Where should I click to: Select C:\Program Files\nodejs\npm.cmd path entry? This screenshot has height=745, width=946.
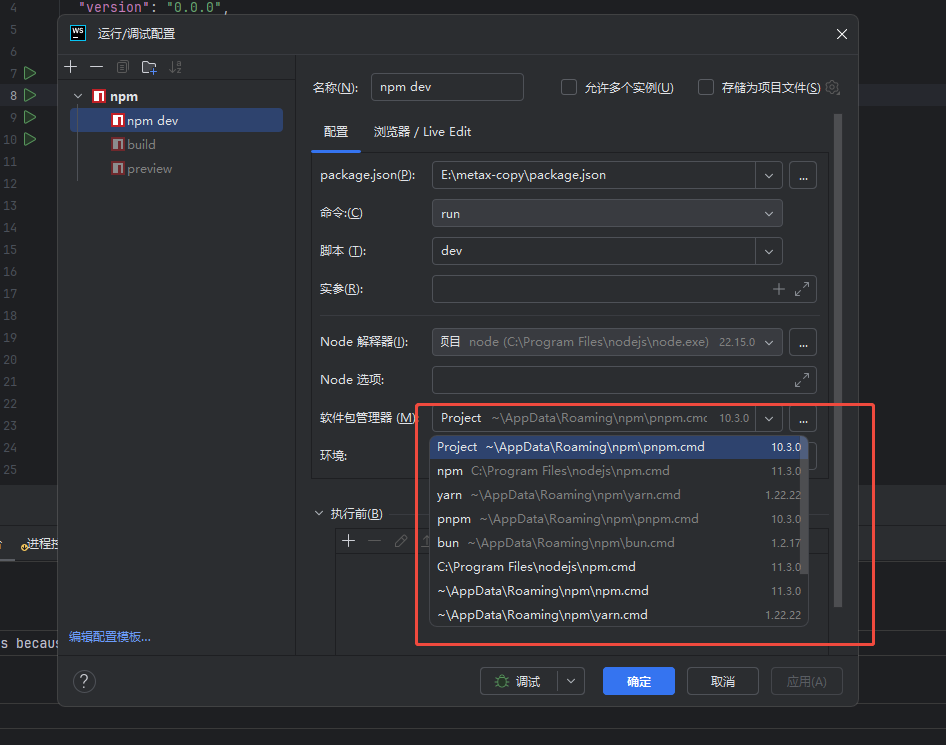coord(615,567)
